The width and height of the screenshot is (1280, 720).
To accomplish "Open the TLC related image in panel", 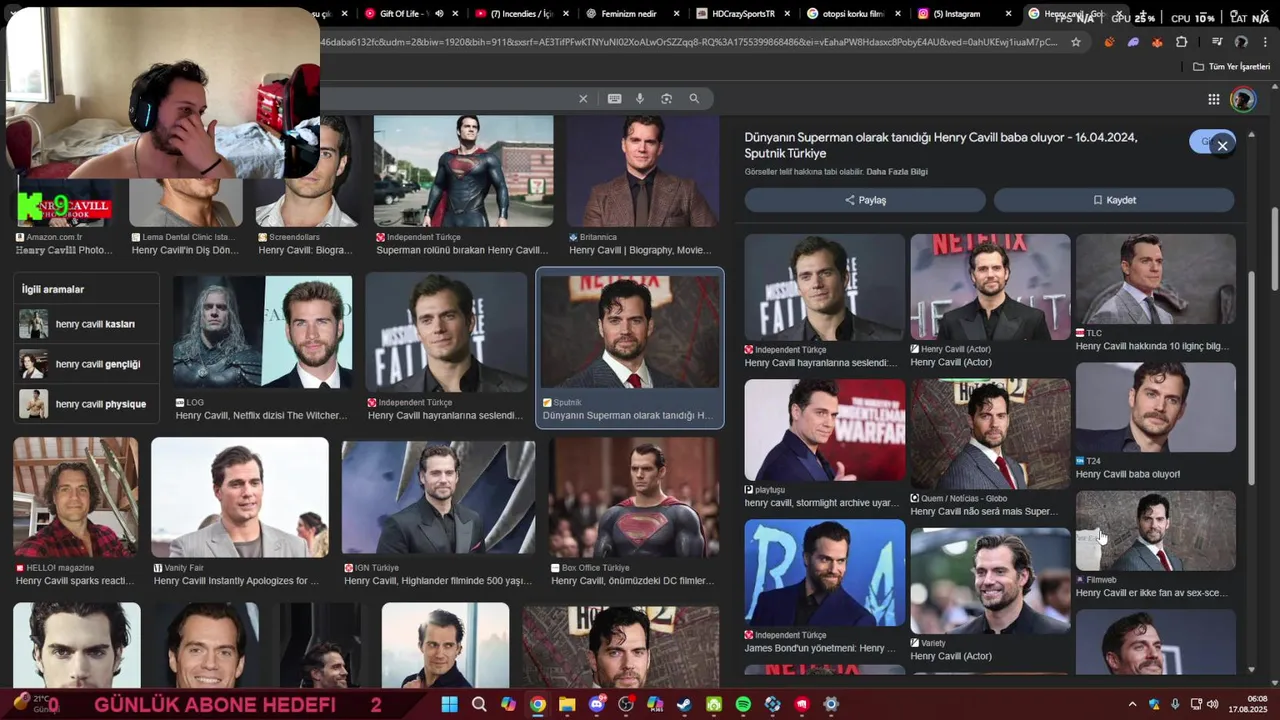I will (1155, 293).
